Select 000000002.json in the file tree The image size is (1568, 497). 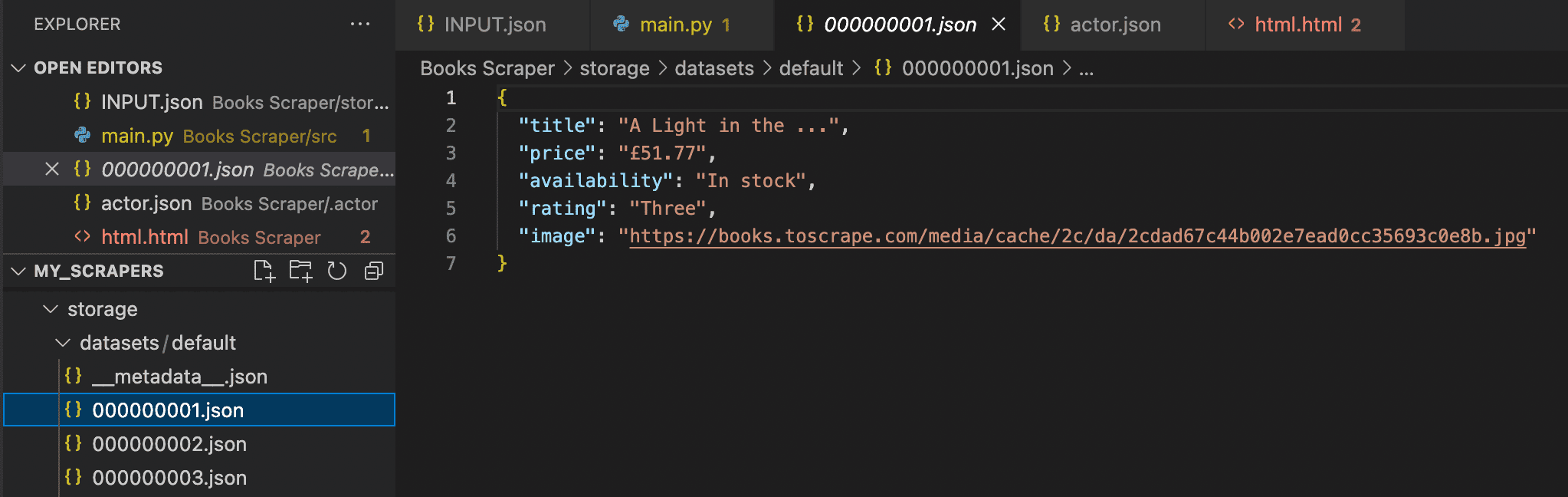pyautogui.click(x=169, y=443)
